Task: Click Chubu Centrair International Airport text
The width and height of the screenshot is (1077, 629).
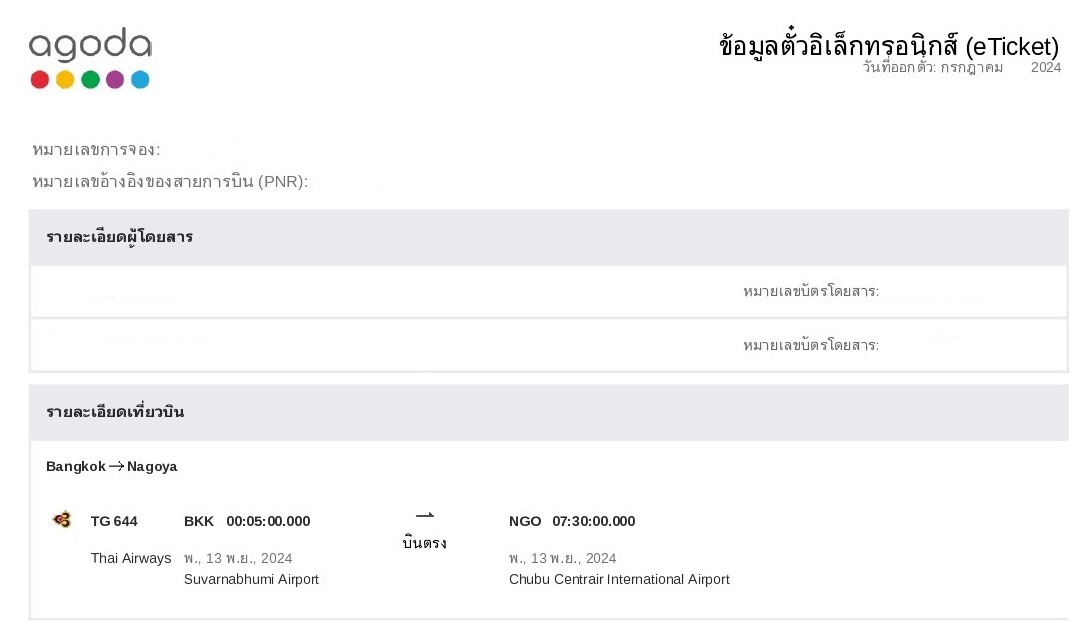Action: 619,579
